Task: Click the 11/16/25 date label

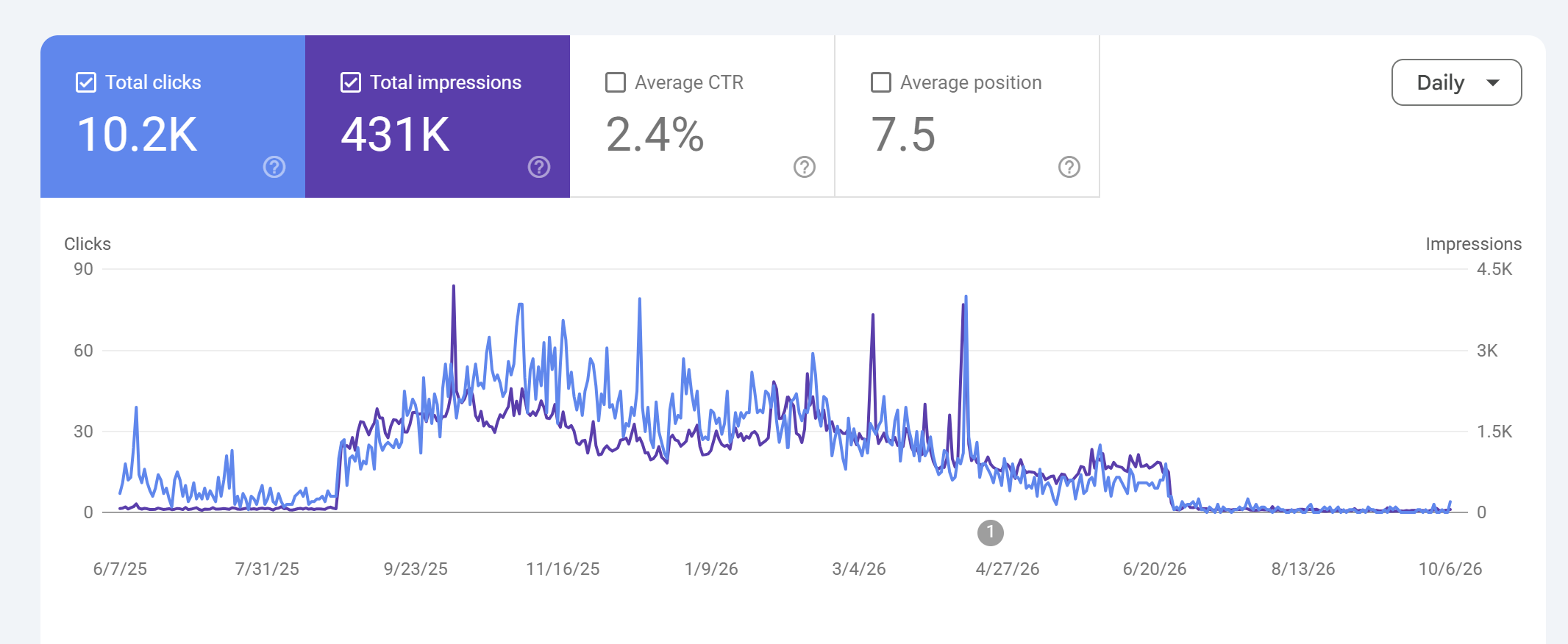Action: (x=563, y=569)
